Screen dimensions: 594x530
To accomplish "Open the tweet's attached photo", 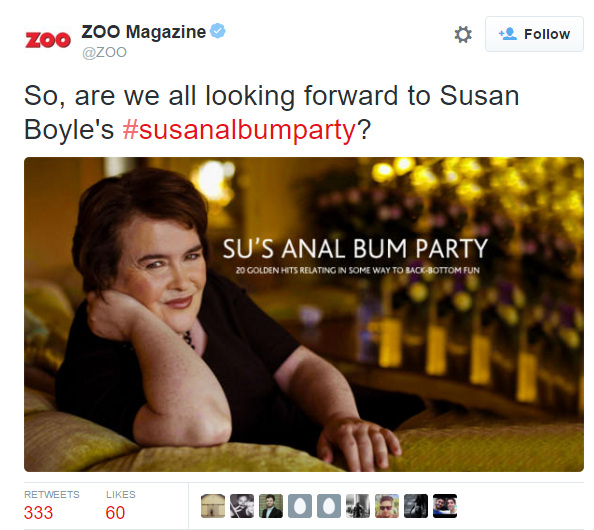I will coord(304,314).
